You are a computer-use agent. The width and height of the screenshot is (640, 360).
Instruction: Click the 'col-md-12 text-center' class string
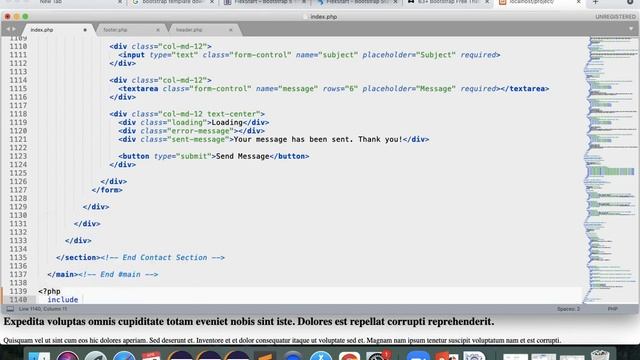(209, 114)
